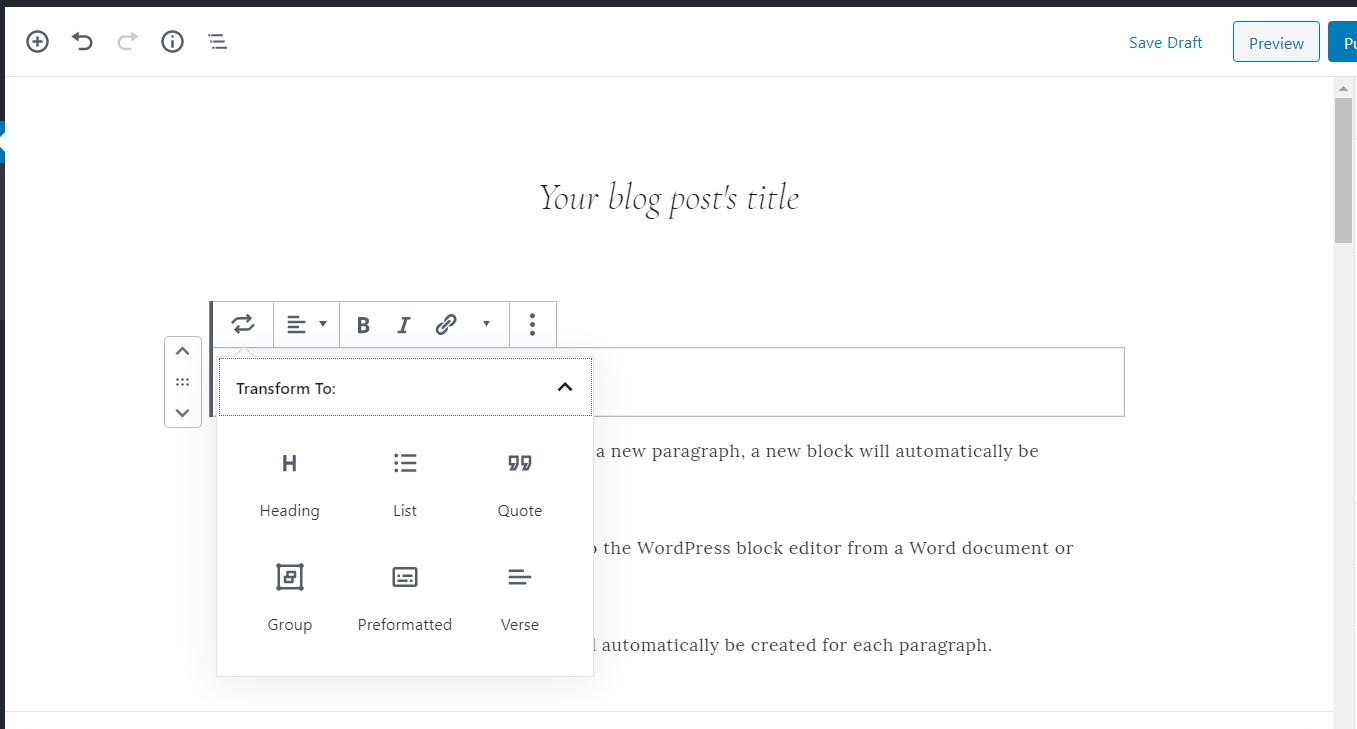Viewport: 1357px width, 729px height.
Task: Apply italic formatting
Action: pos(403,324)
